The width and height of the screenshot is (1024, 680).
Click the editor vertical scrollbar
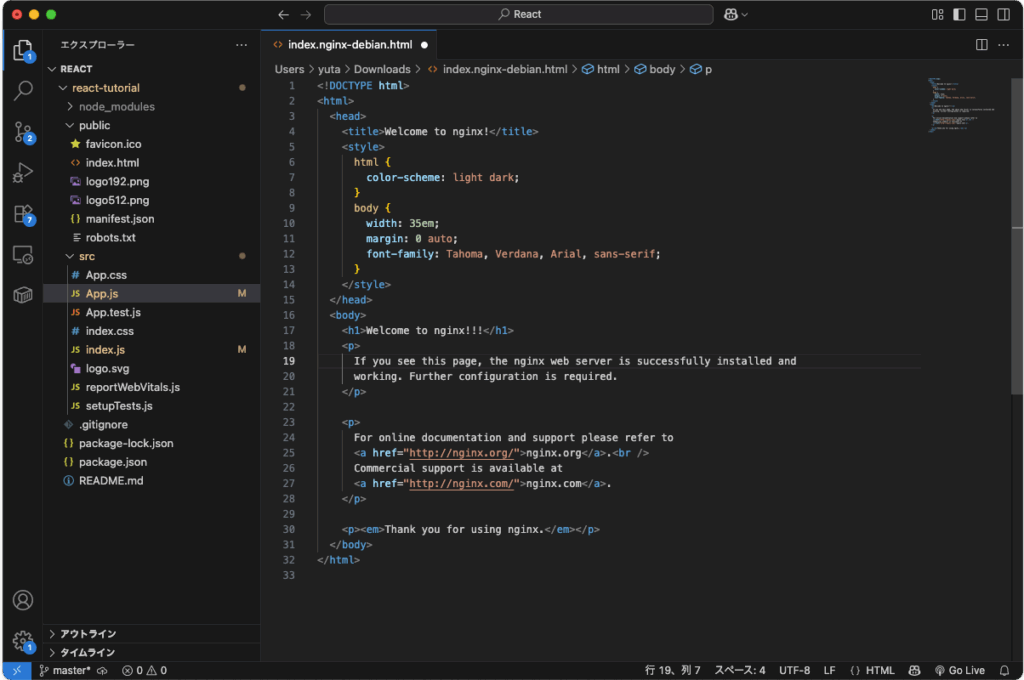coord(1017,235)
